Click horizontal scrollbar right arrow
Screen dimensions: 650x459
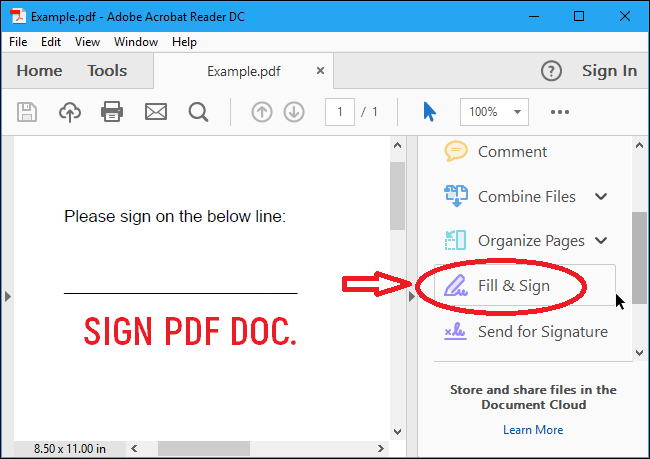(x=381, y=449)
